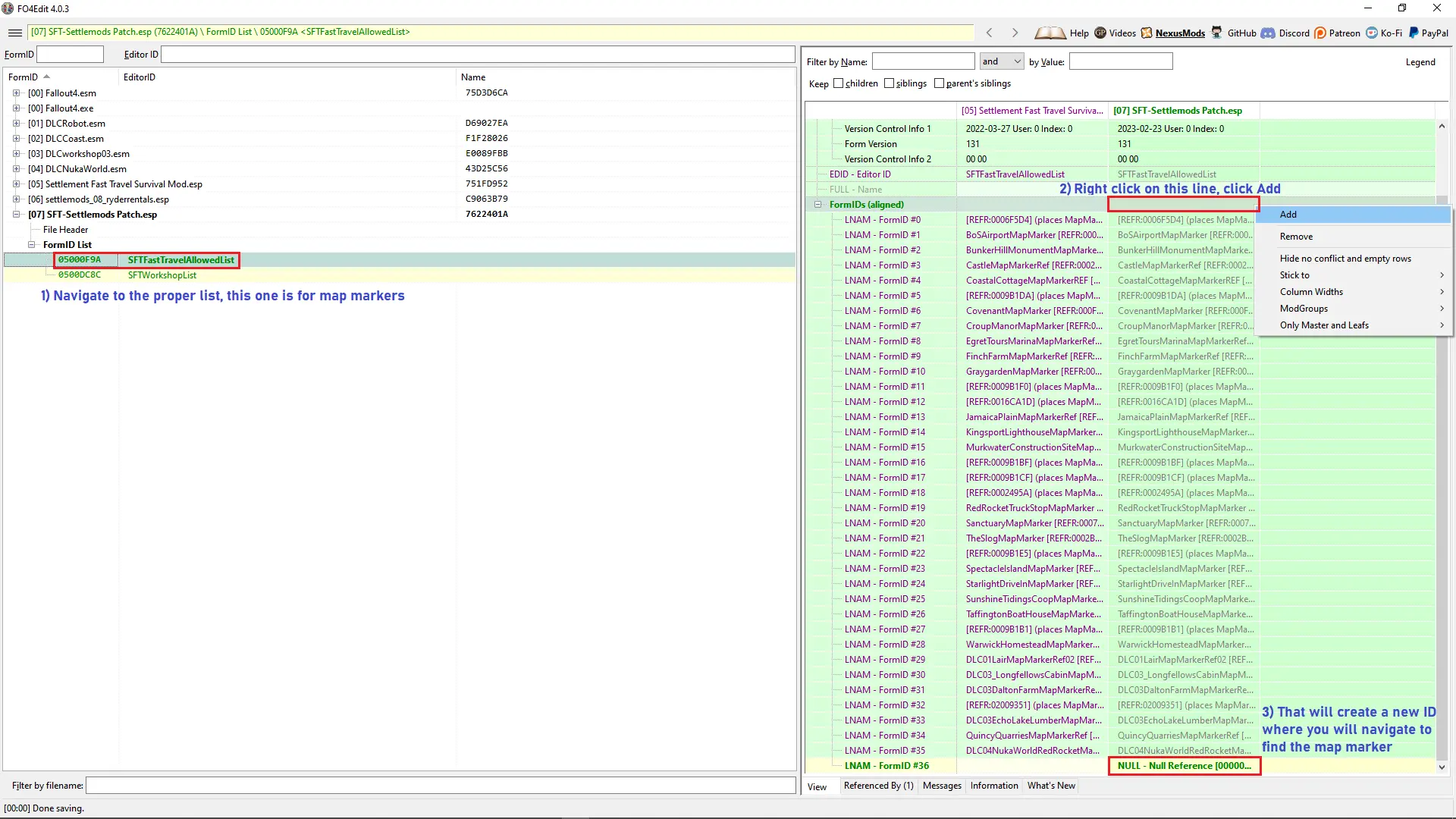
Task: Switch to the Referenced By (1) tab
Action: click(878, 786)
